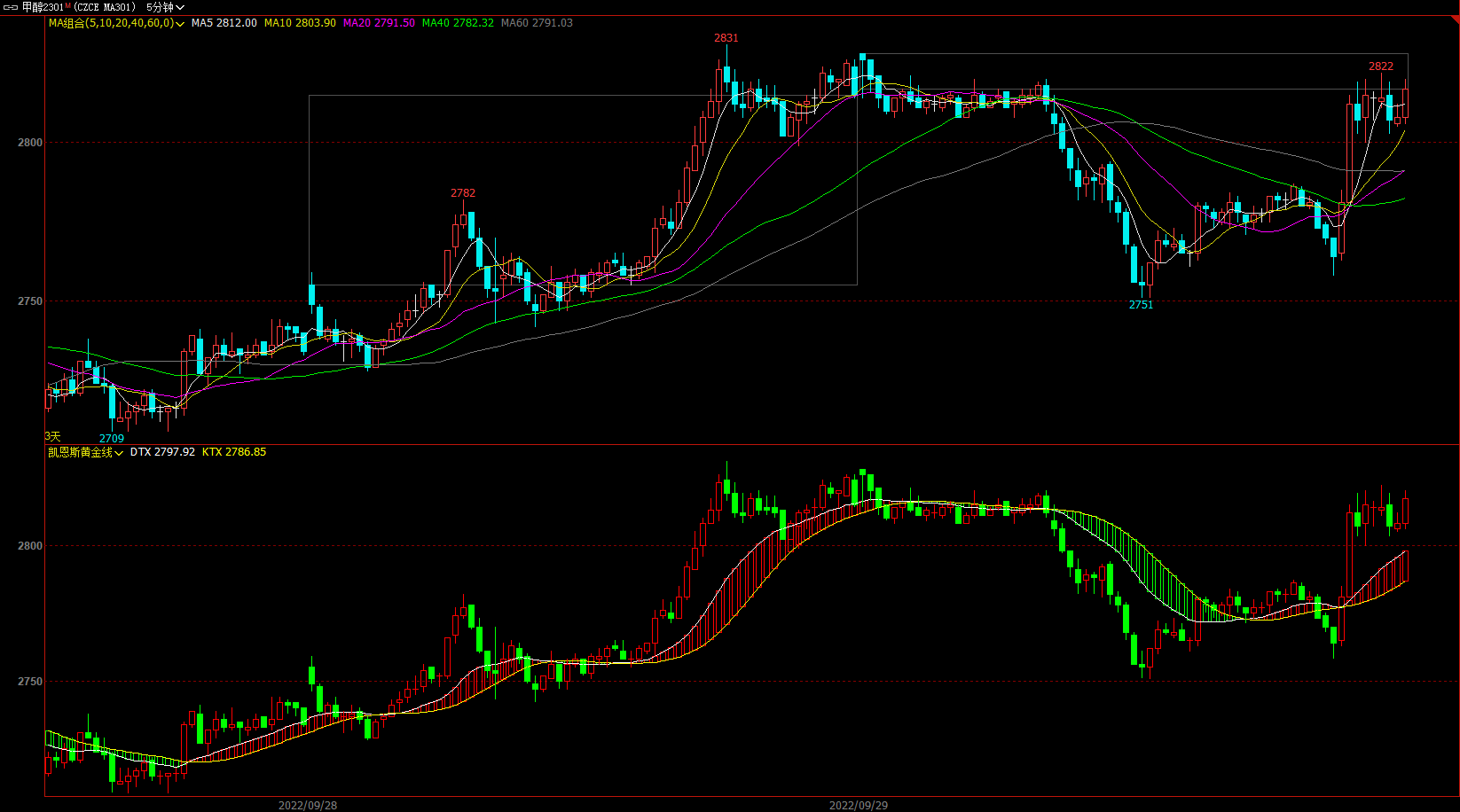Click the link icon beside 甲醇2301
Viewport: 1460px width, 812px height.
point(11,7)
